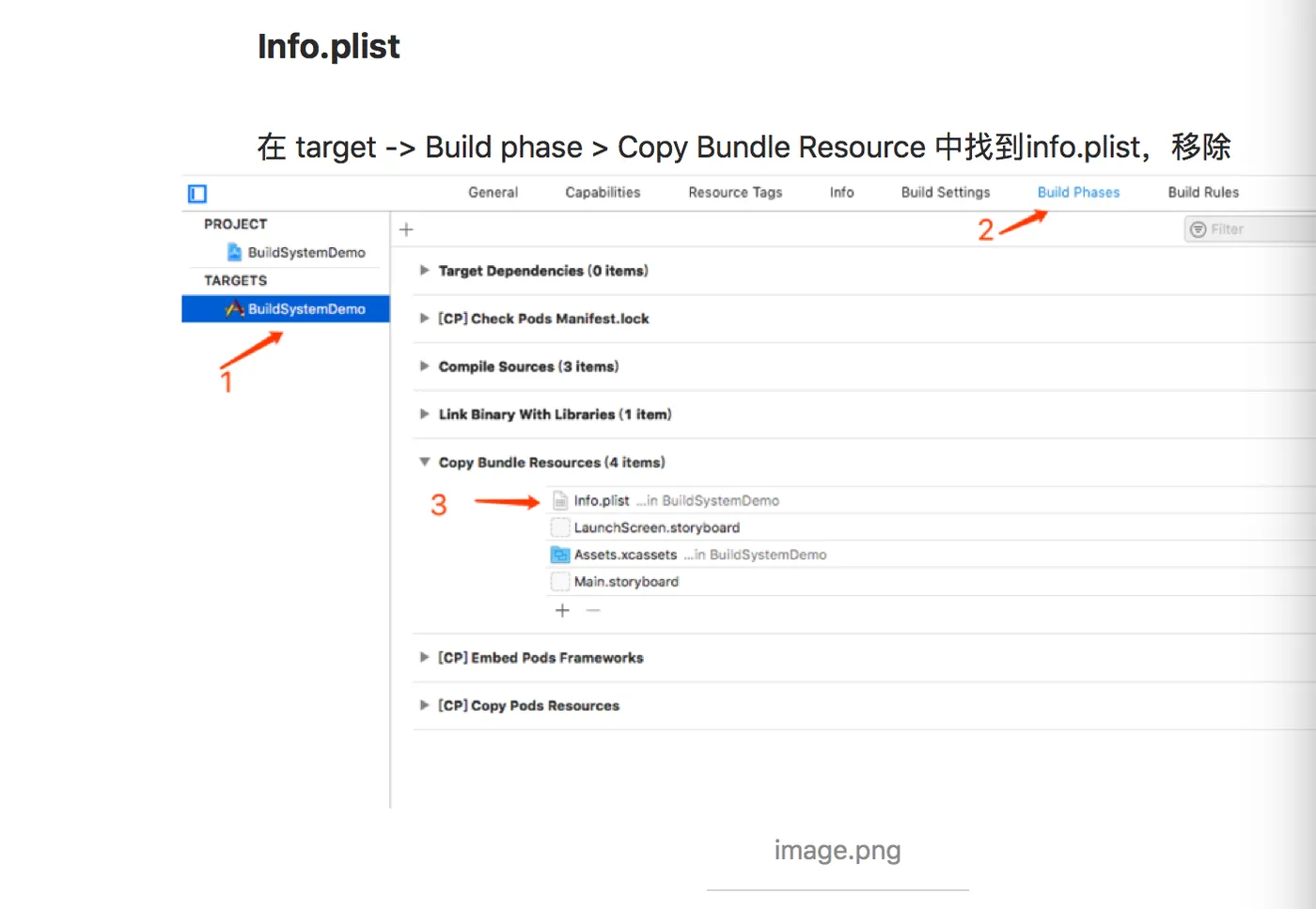Switch to the Build Settings tab

pos(946,192)
